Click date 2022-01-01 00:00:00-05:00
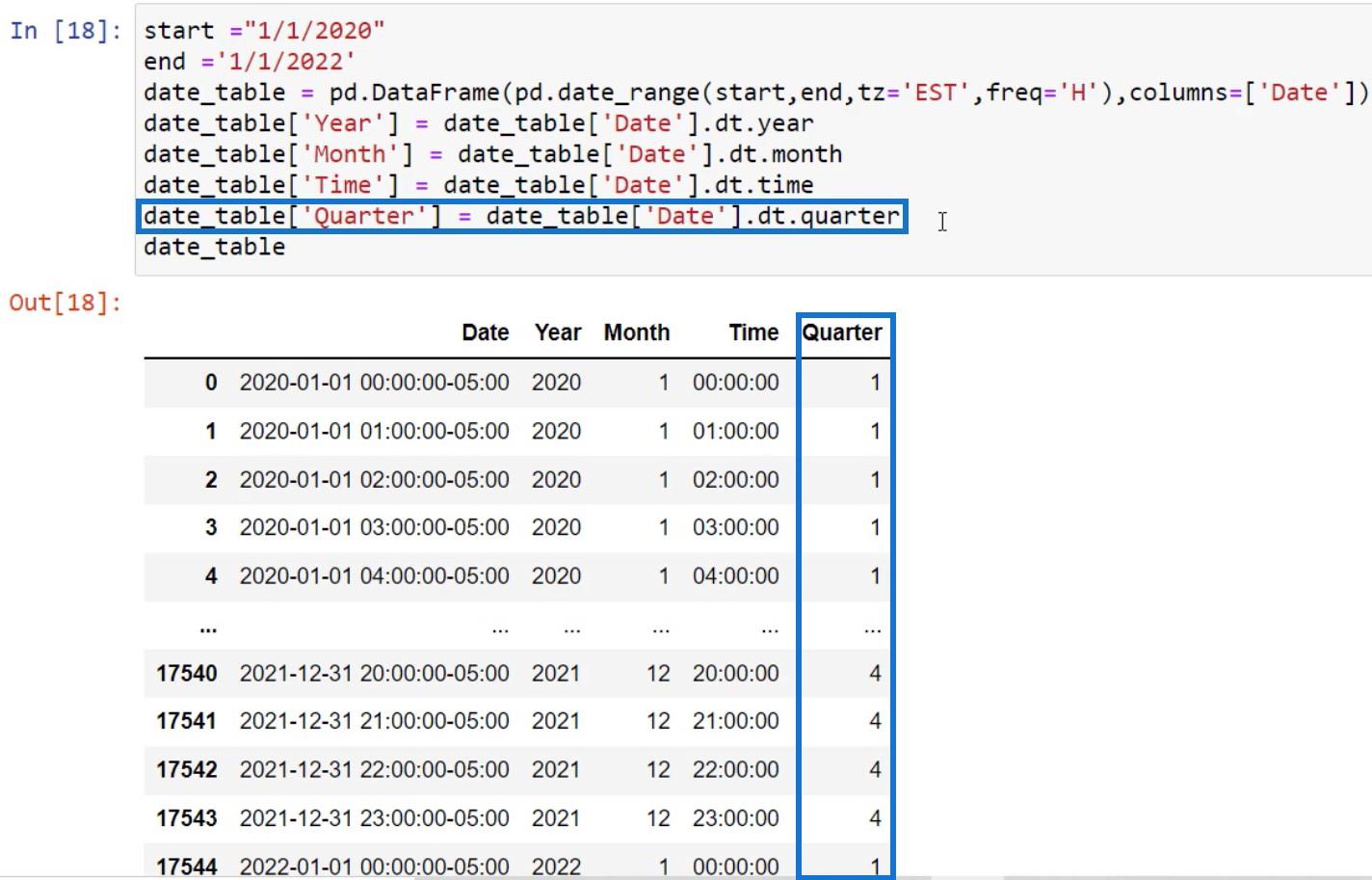This screenshot has width=1372, height=880. click(x=375, y=866)
